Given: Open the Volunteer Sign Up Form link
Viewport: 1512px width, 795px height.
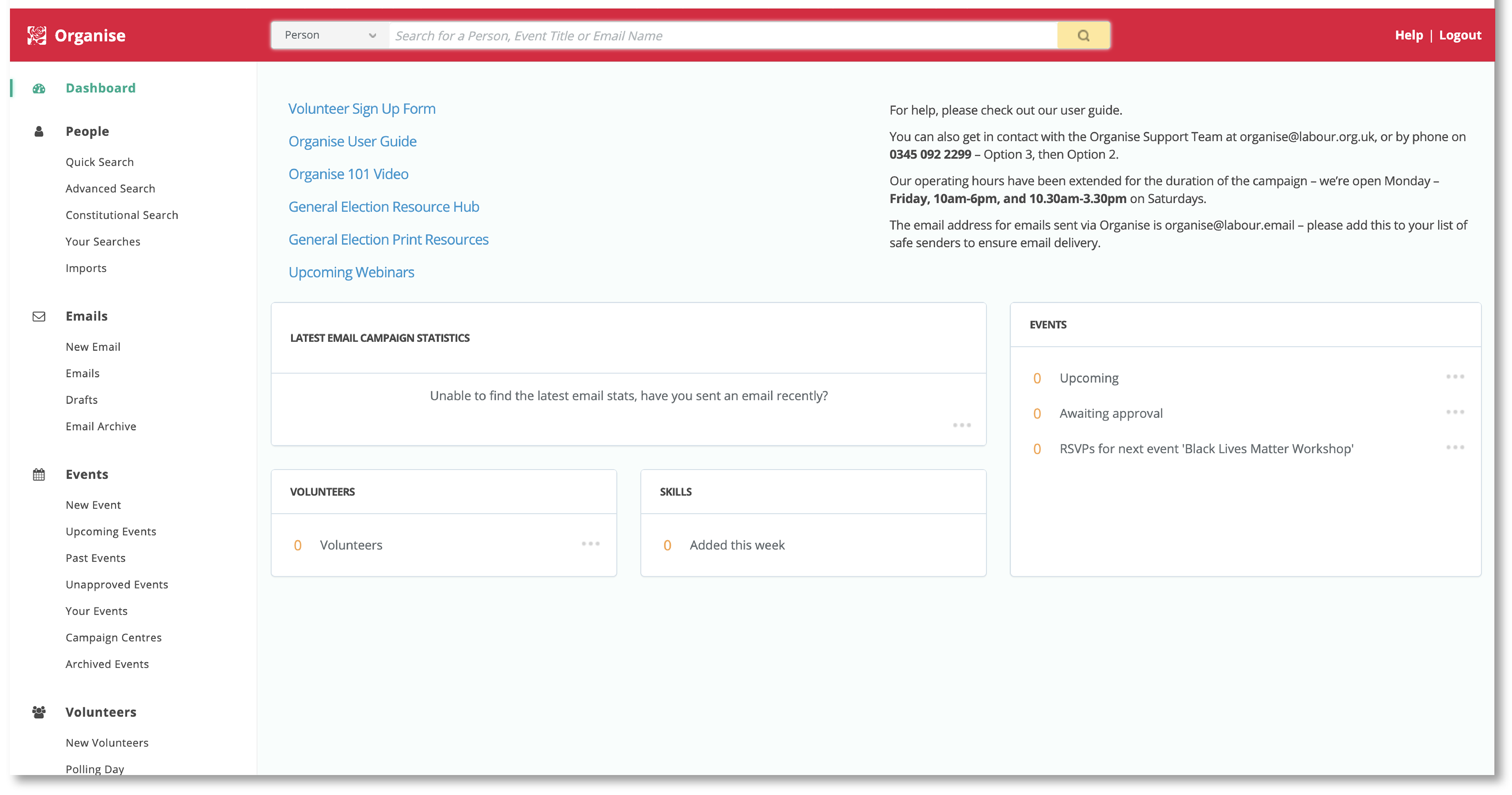Looking at the screenshot, I should 361,109.
